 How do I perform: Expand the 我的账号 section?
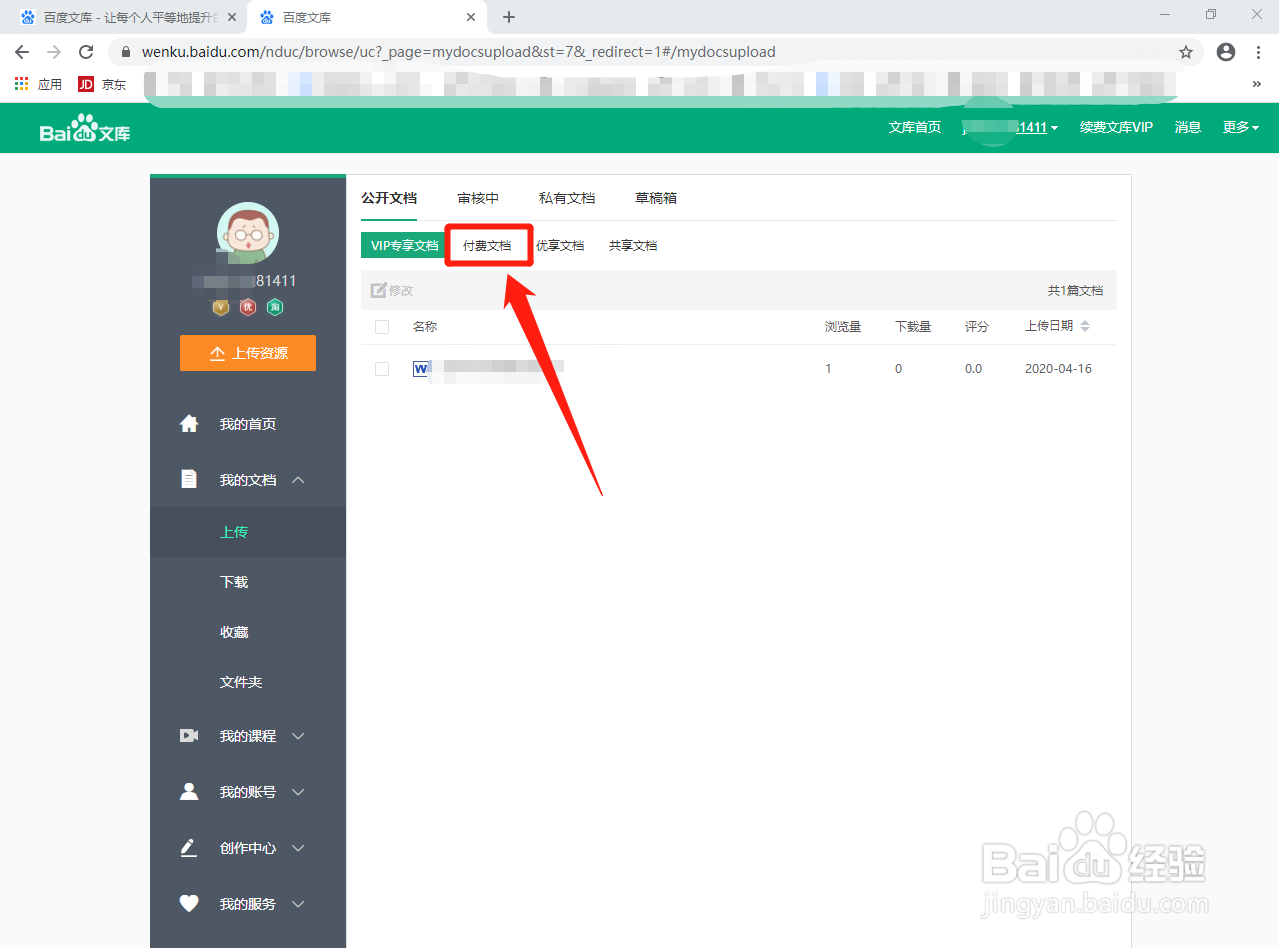pyautogui.click(x=298, y=791)
